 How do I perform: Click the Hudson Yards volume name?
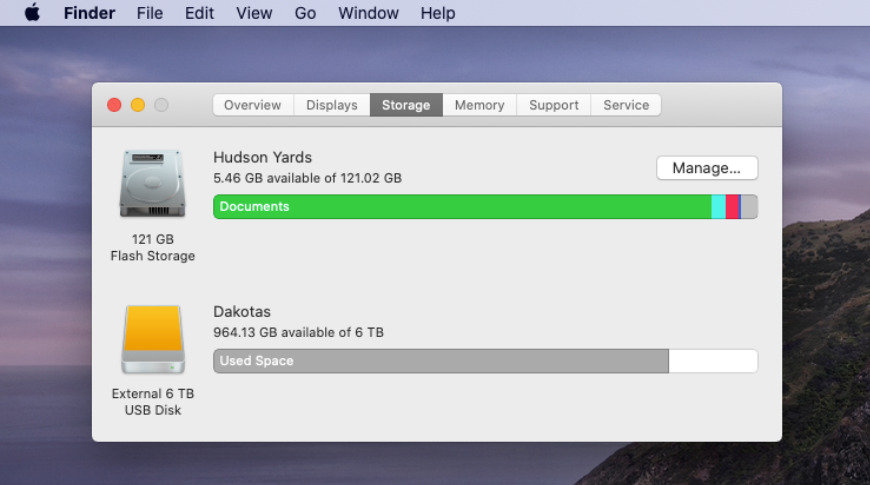(x=262, y=157)
